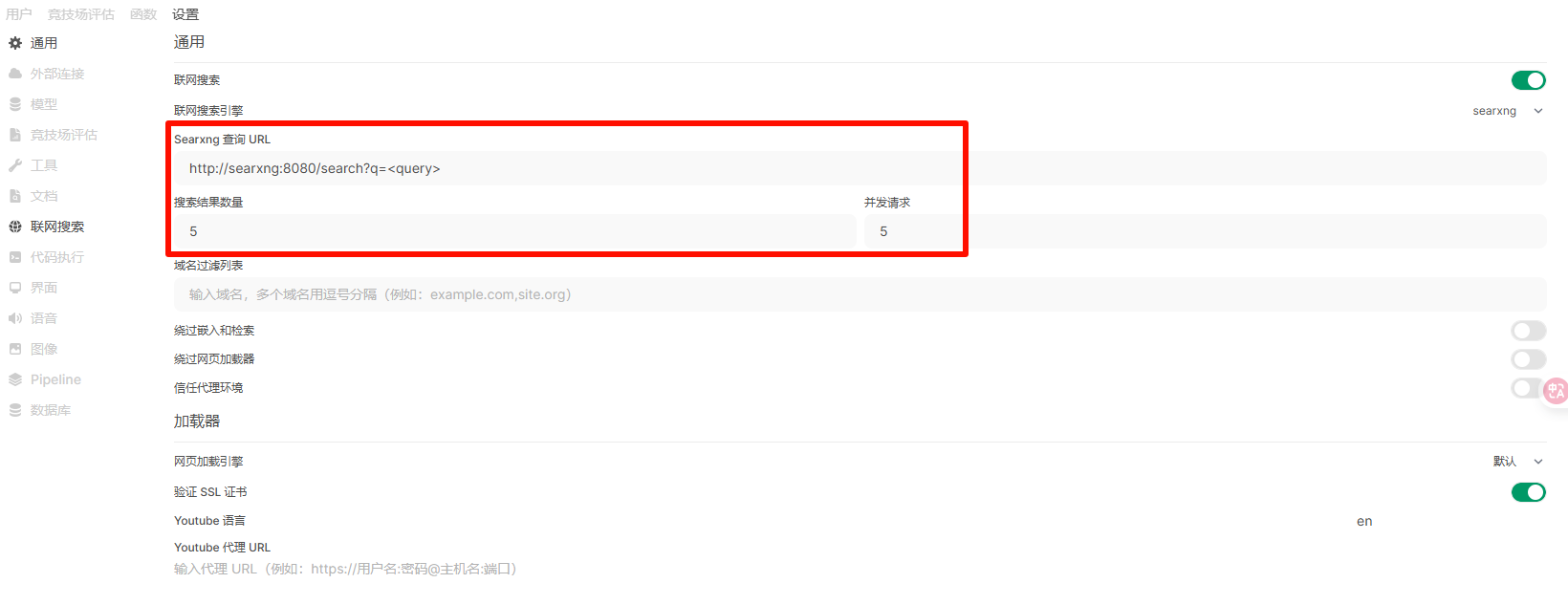Click the database icon for 数据库
Screen dimensions: 1568x605
tap(15, 410)
